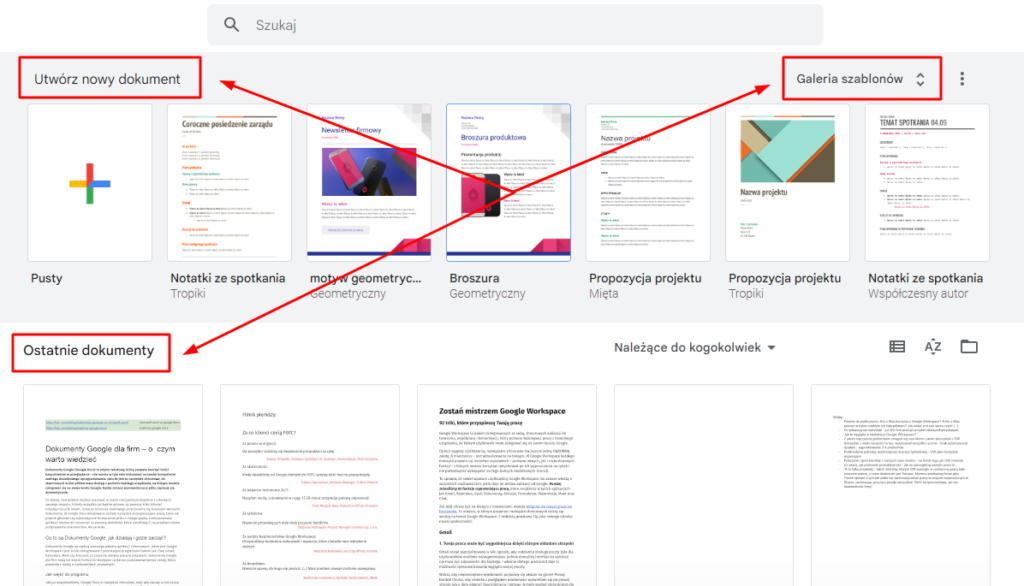Click the Pusty label text
1024x586 pixels.
coord(46,278)
